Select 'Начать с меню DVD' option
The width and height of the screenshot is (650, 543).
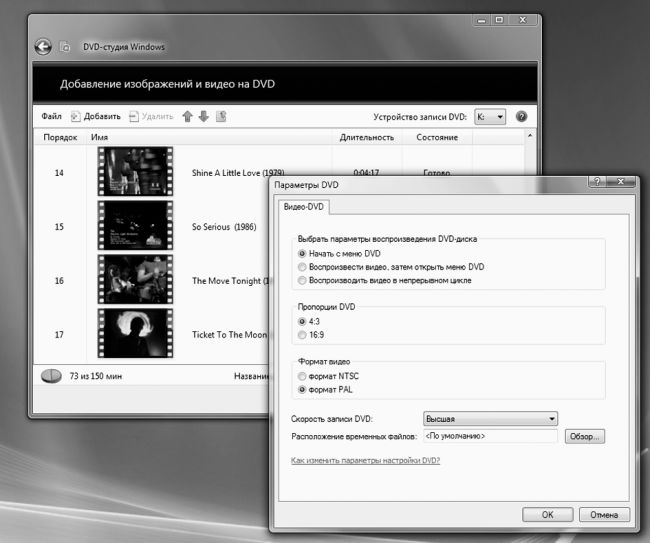click(303, 254)
